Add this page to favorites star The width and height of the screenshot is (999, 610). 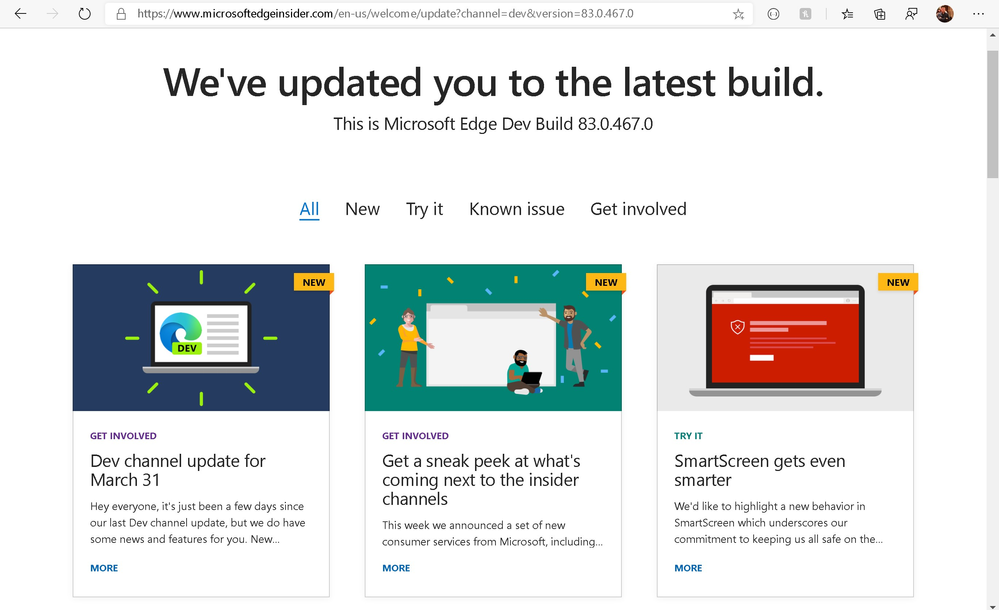coord(738,14)
